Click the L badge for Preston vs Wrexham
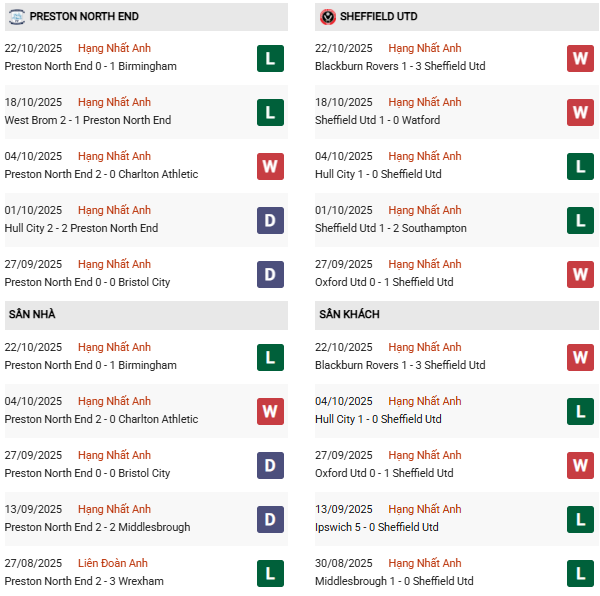Viewport: 600px width, 596px height. coord(270,573)
